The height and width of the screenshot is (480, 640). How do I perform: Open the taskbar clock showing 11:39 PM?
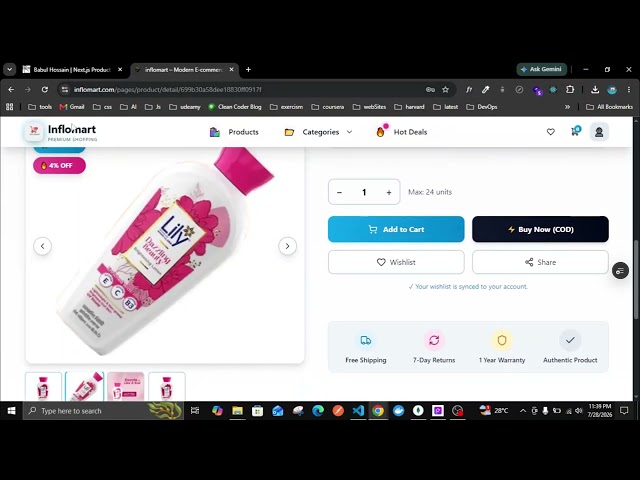click(x=600, y=411)
